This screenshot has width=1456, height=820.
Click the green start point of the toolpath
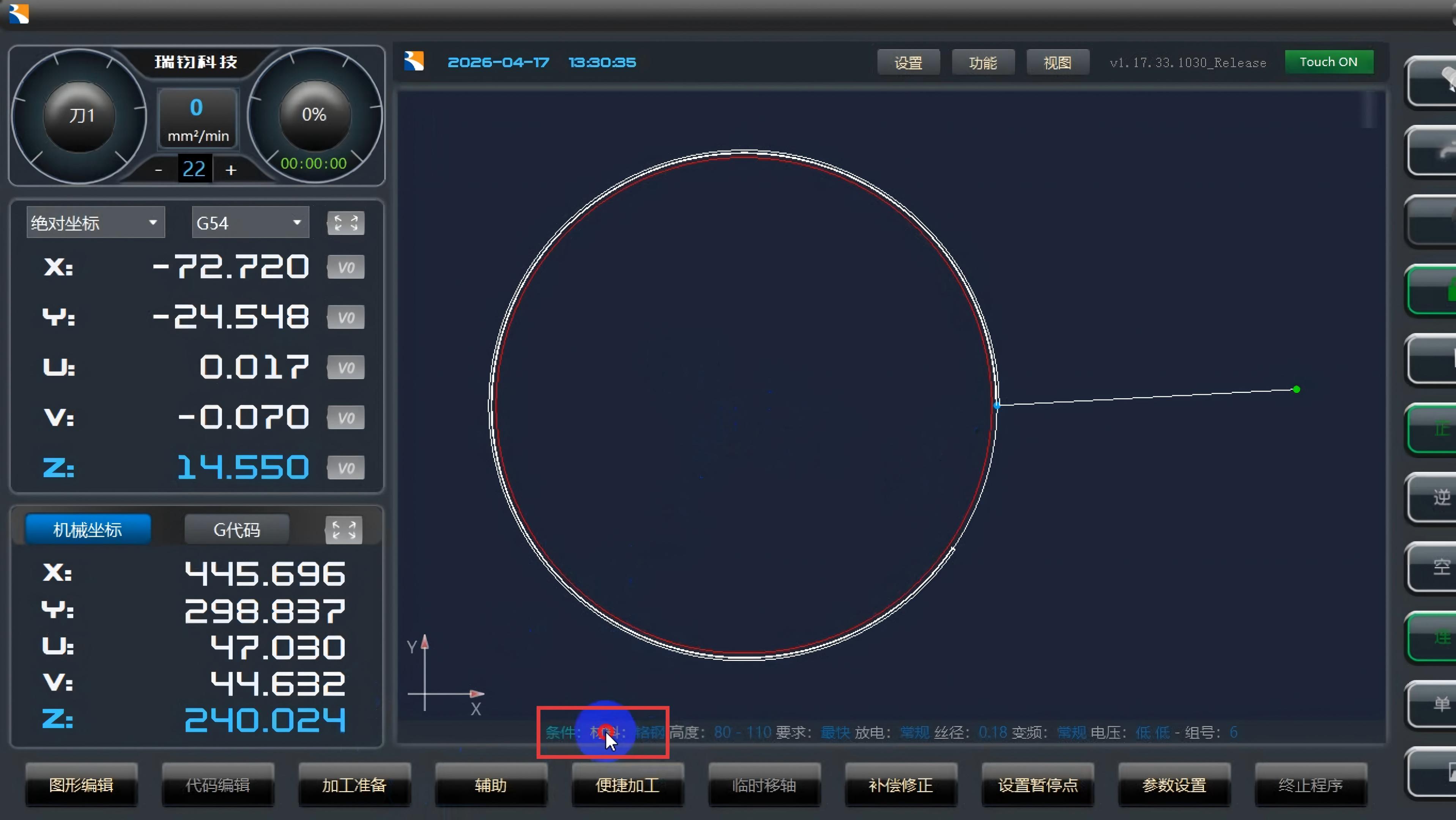pyautogui.click(x=1297, y=389)
